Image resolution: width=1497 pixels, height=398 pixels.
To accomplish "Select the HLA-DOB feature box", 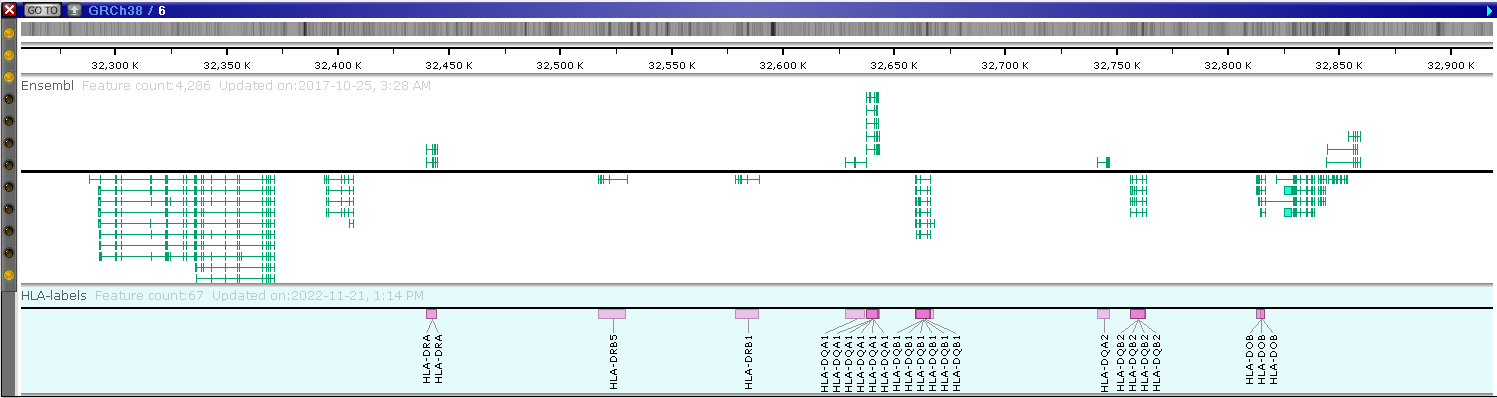I will tap(1260, 314).
